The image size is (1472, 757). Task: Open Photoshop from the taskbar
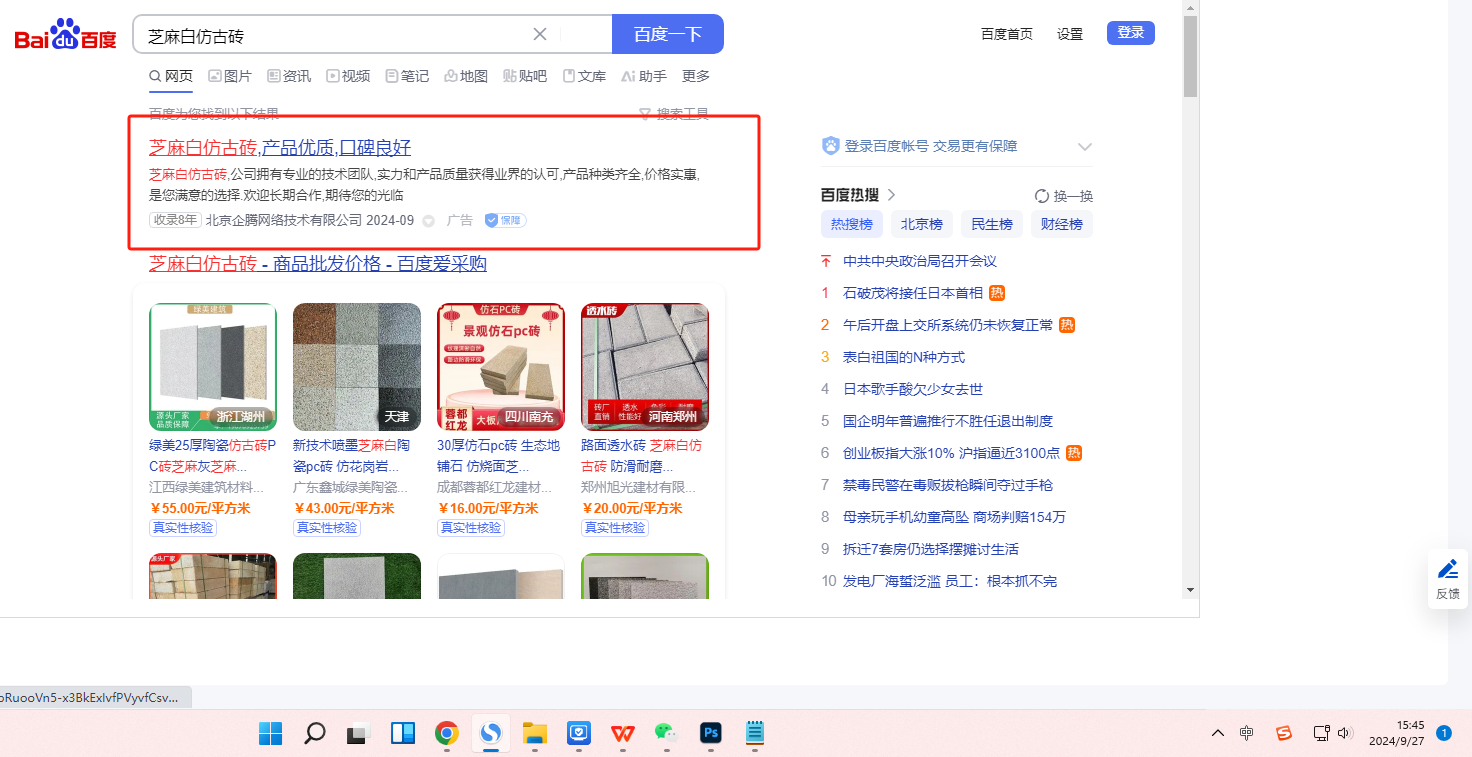(x=711, y=733)
